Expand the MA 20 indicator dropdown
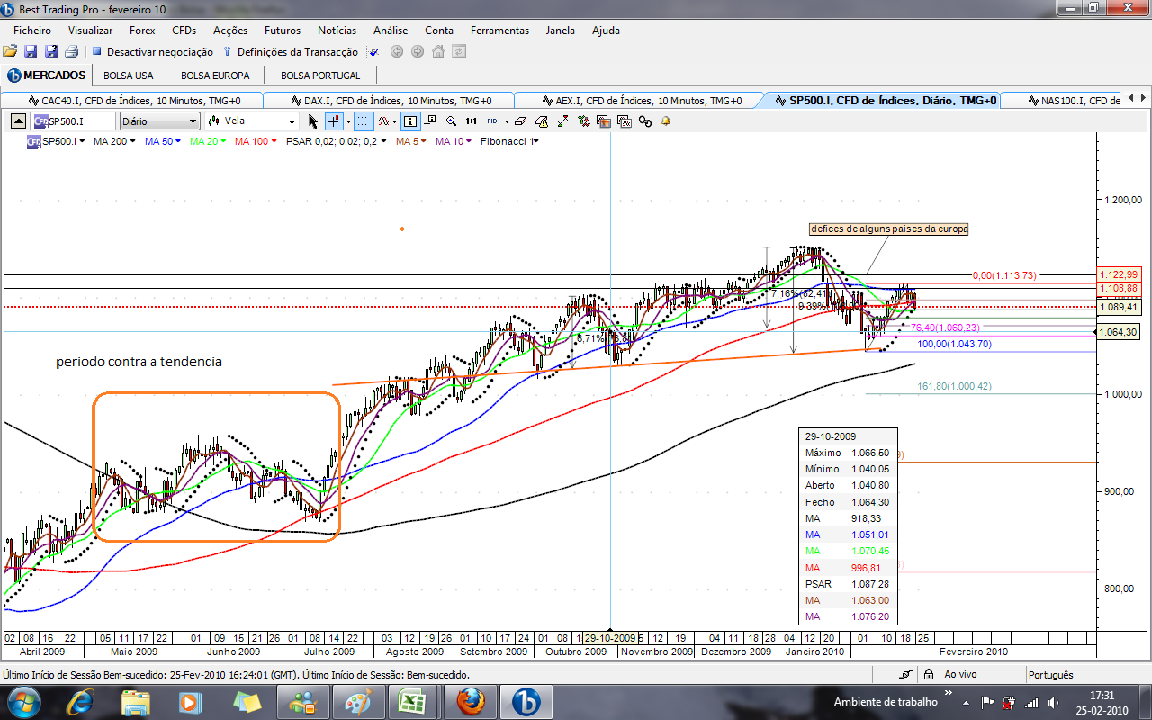This screenshot has height=720, width=1152. (223, 141)
